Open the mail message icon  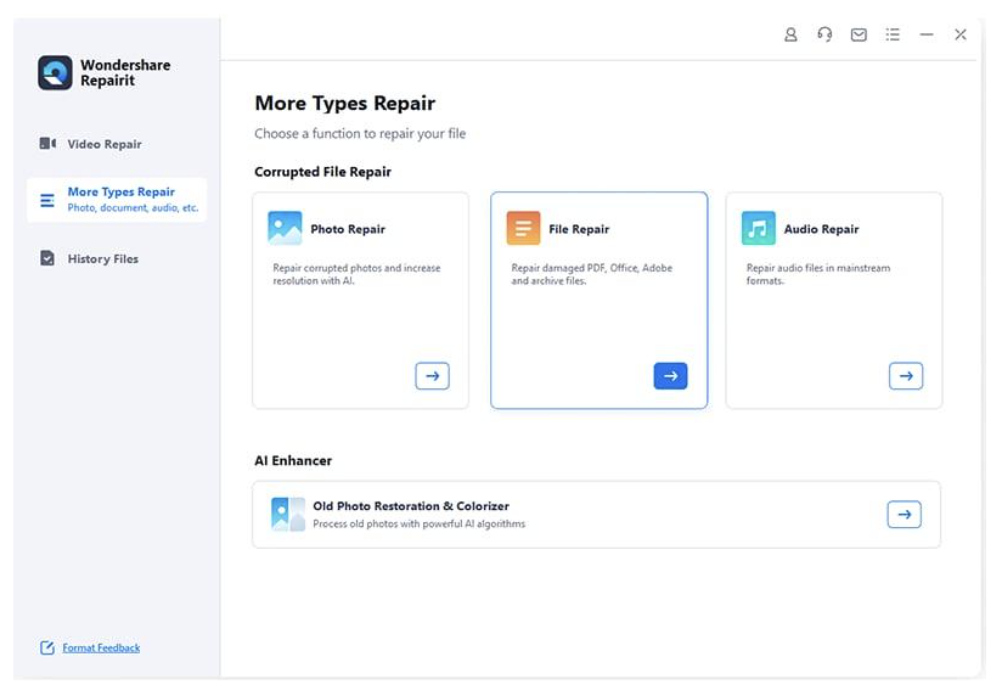pyautogui.click(x=859, y=35)
